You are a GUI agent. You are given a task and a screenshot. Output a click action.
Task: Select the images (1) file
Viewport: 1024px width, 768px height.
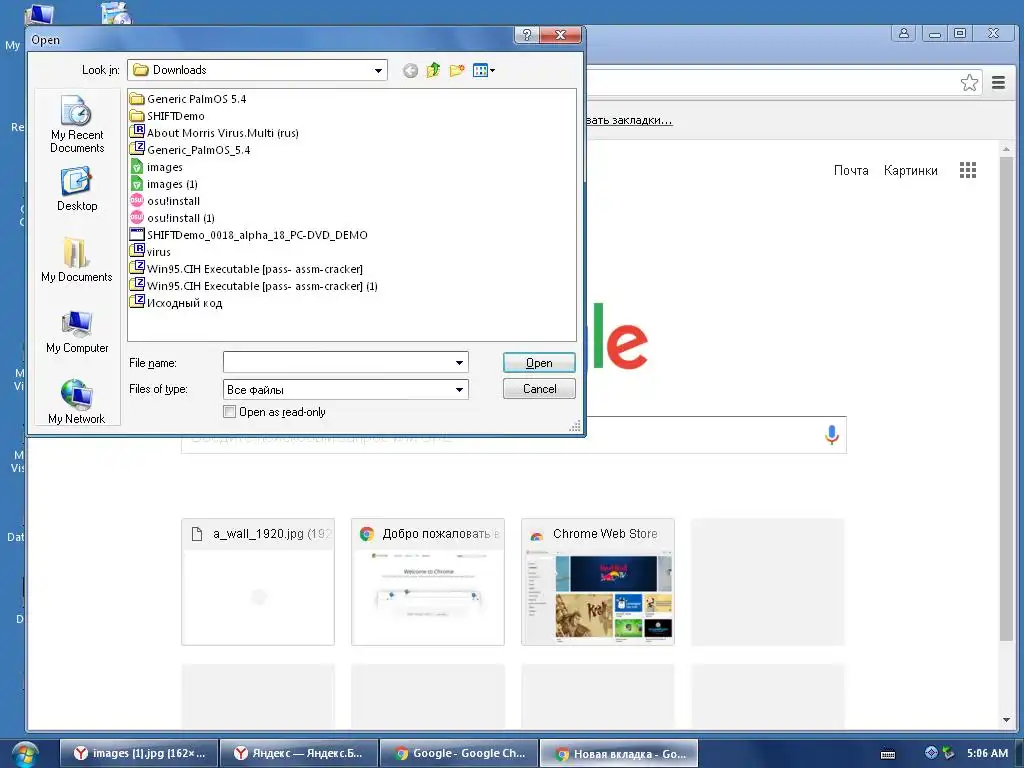[164, 184]
